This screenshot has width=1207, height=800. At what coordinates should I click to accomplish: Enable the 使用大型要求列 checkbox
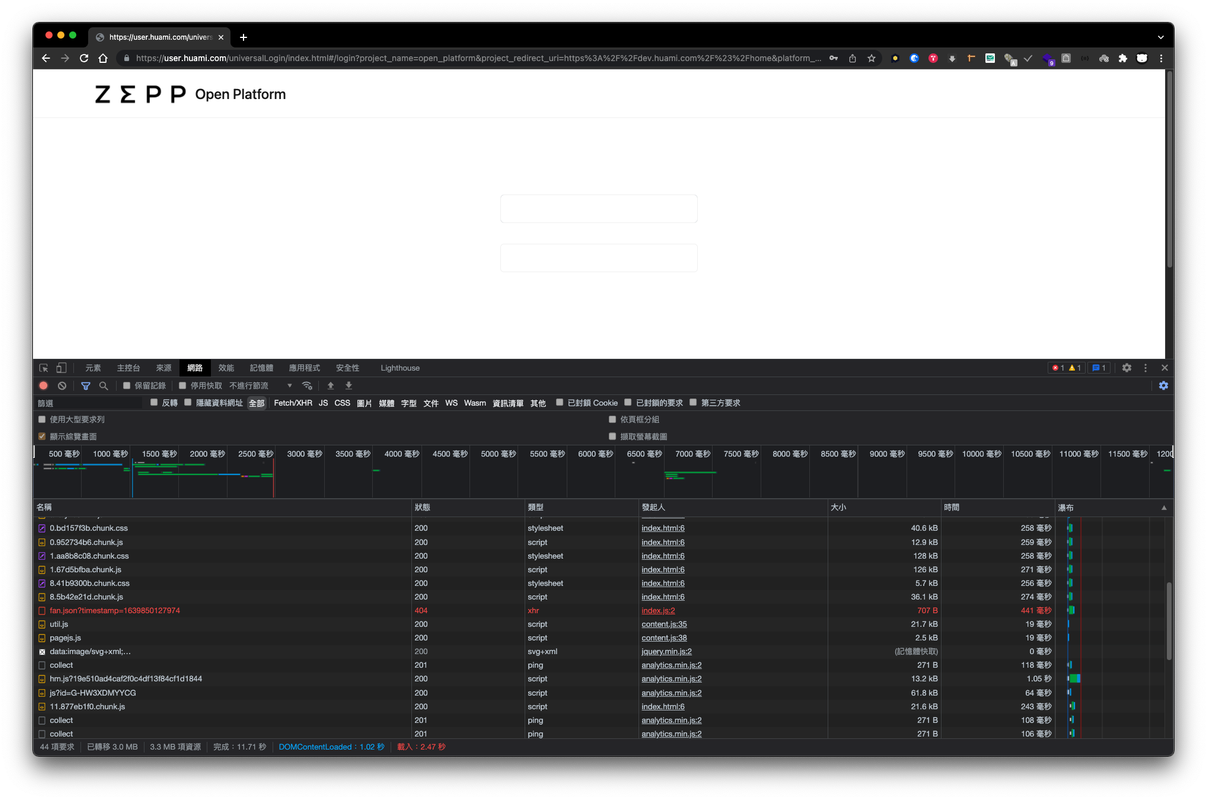(x=42, y=420)
